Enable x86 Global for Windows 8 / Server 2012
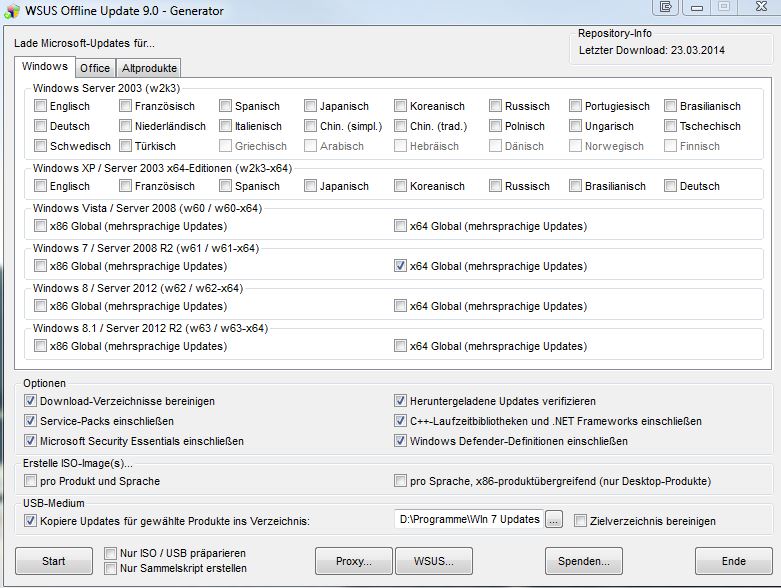 (x=40, y=305)
